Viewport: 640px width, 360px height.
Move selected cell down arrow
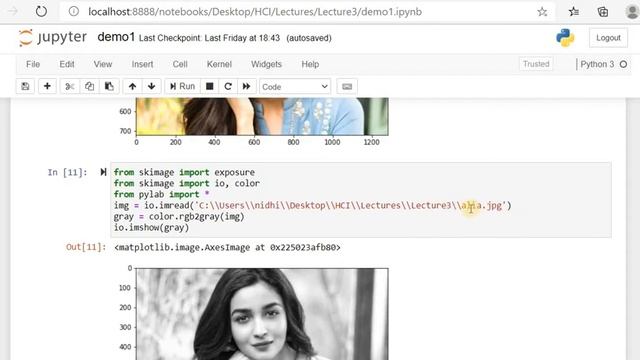point(151,87)
